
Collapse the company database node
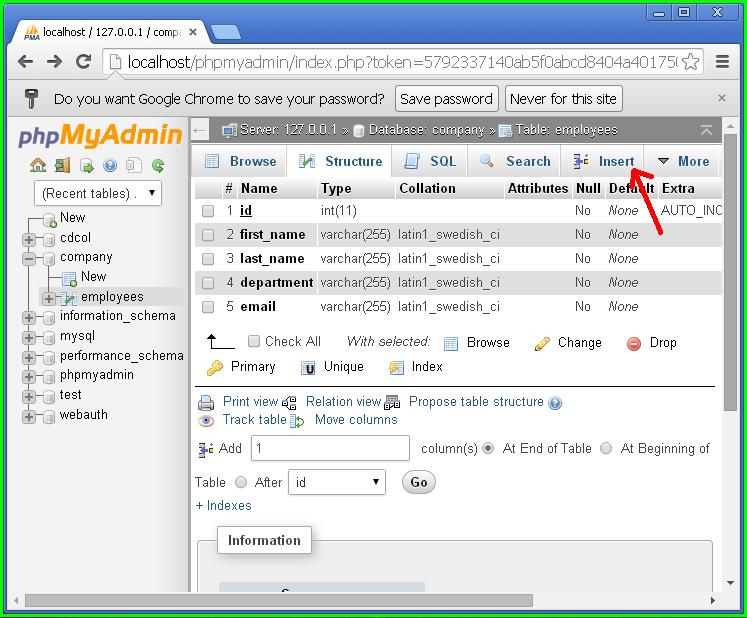[29, 259]
